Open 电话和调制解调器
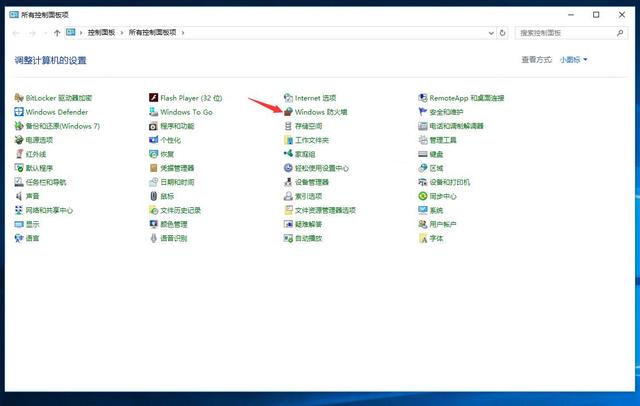The width and height of the screenshot is (640, 406). 451,126
